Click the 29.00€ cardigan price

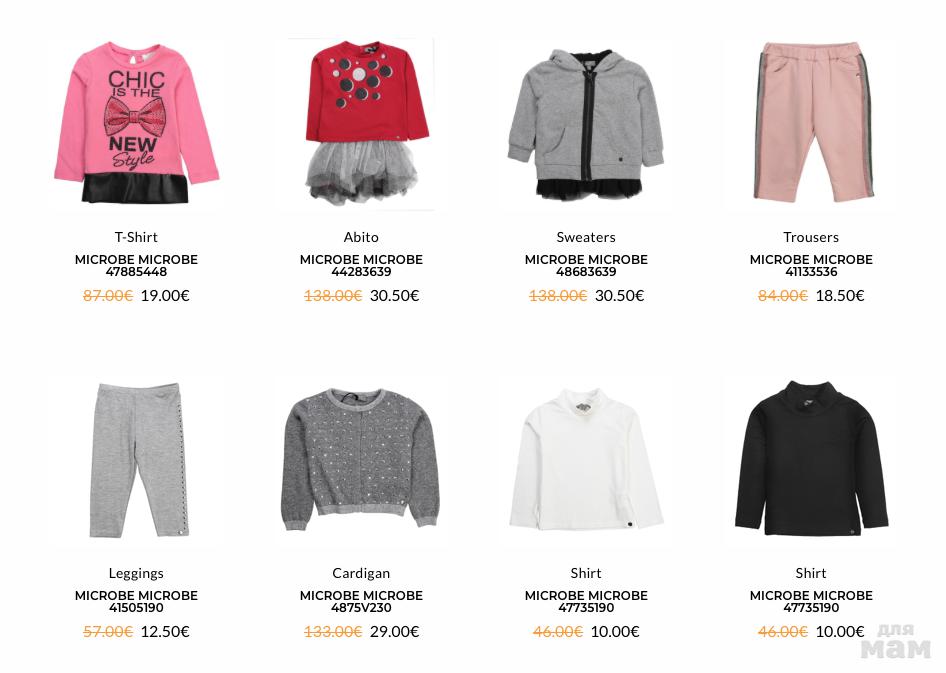395,631
